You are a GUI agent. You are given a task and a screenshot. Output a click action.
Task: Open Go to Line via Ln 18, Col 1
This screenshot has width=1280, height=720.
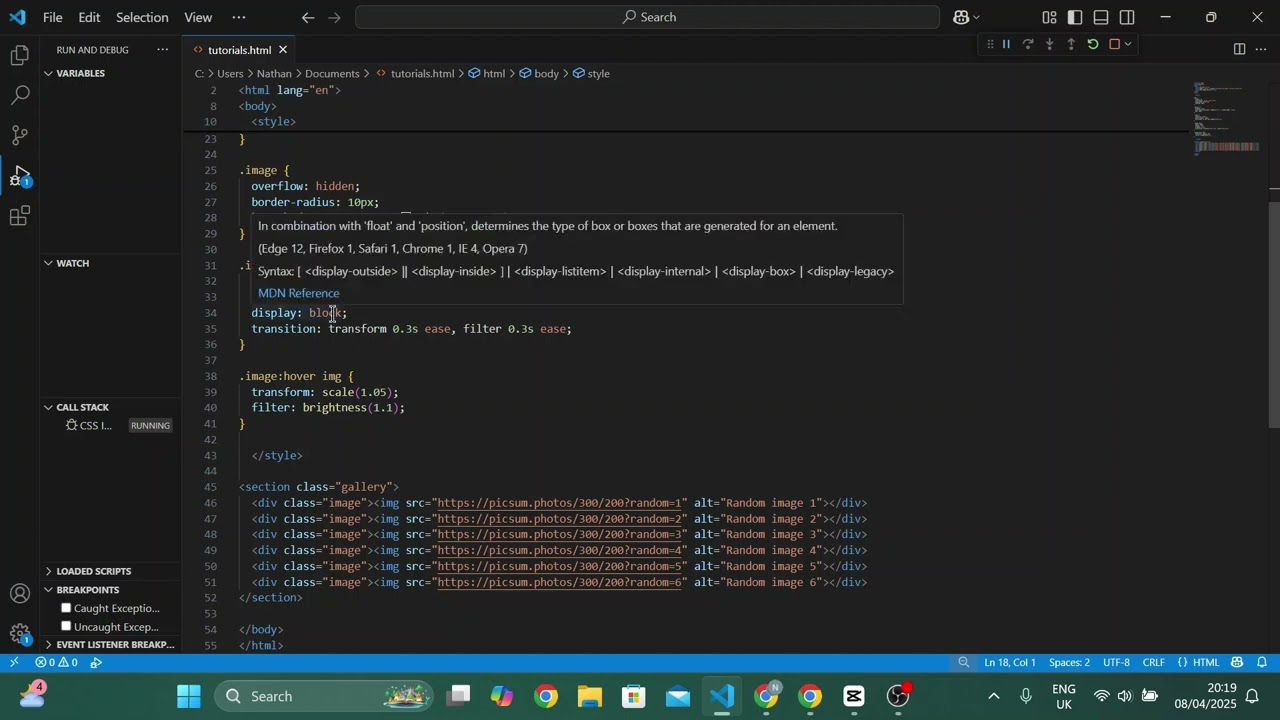click(x=1010, y=662)
